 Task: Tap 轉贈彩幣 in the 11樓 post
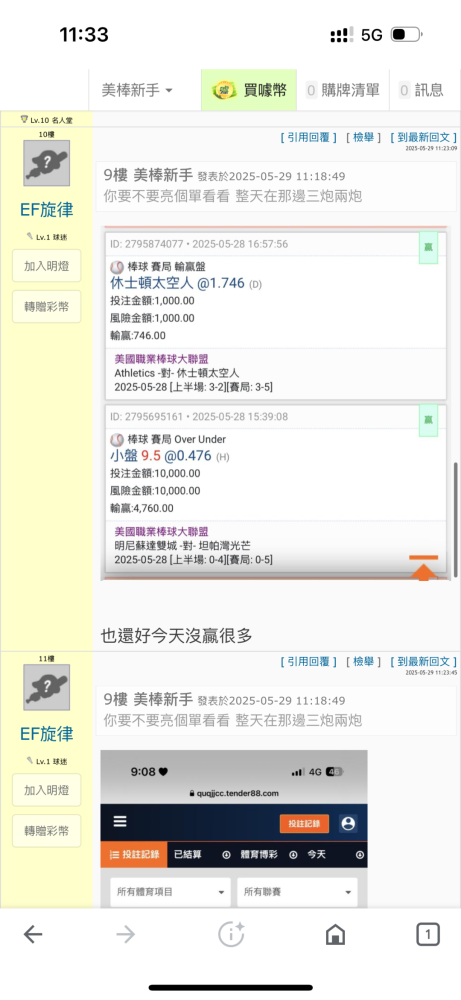pyautogui.click(x=47, y=831)
